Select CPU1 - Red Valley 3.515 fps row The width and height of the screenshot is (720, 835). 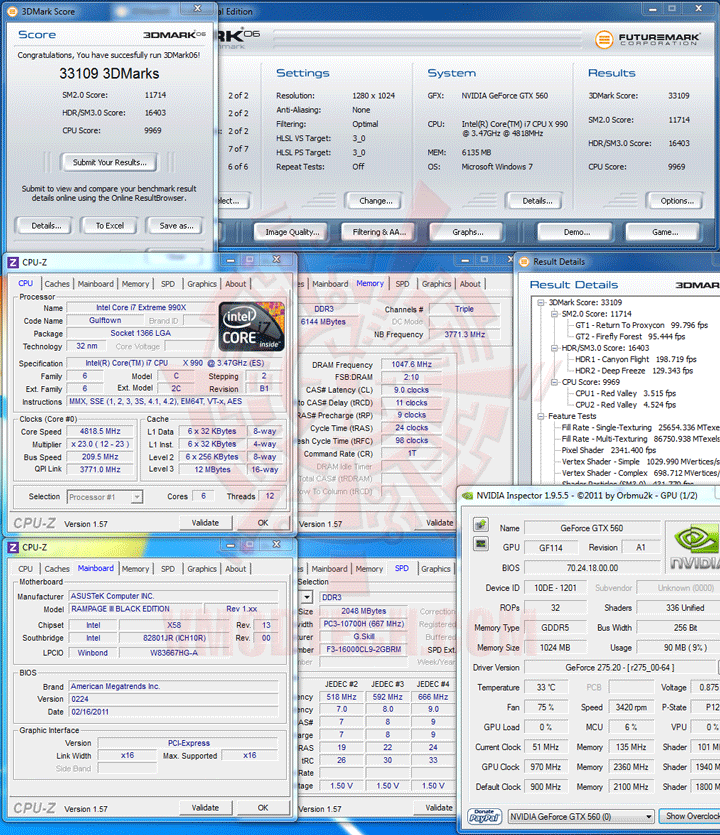pyautogui.click(x=625, y=394)
